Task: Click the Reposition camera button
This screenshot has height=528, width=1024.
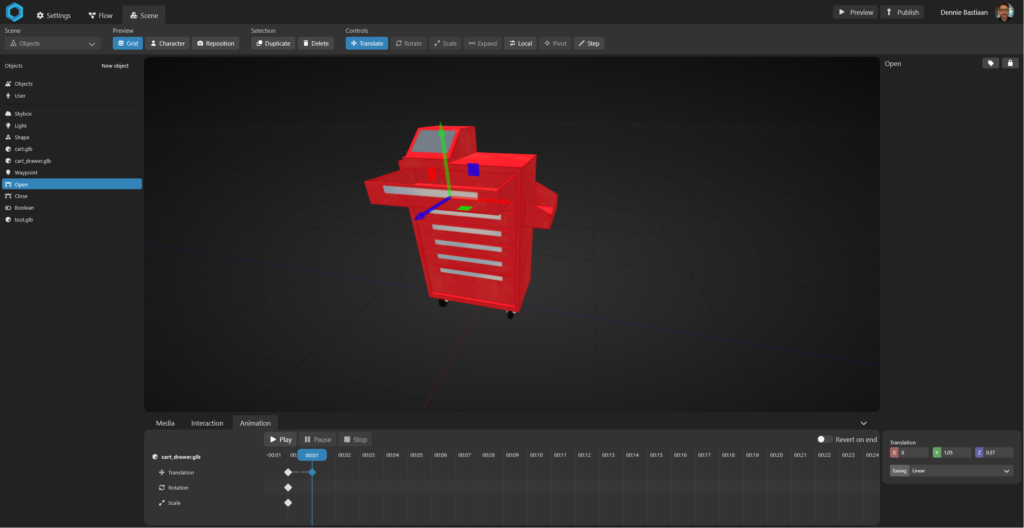Action: click(216, 44)
